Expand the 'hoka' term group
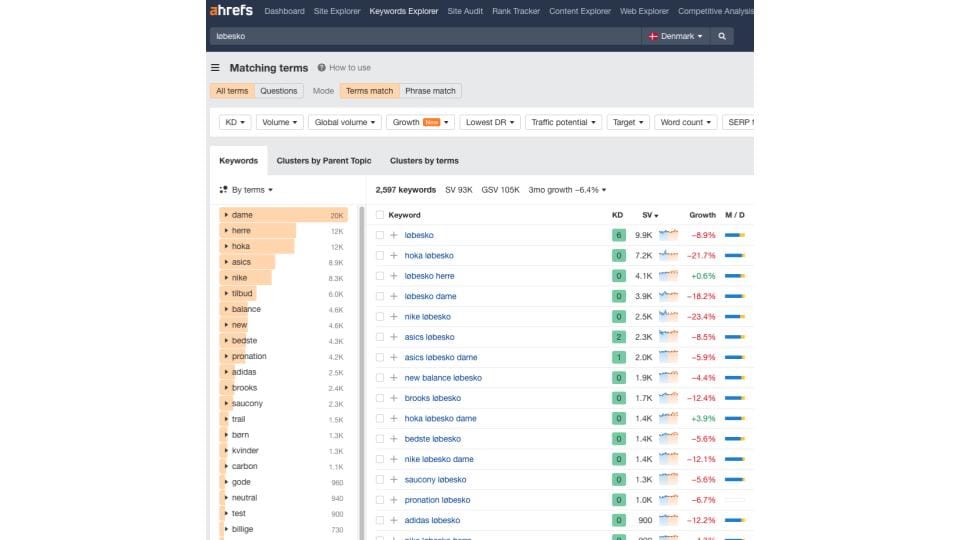Image resolution: width=960 pixels, height=540 pixels. (226, 246)
